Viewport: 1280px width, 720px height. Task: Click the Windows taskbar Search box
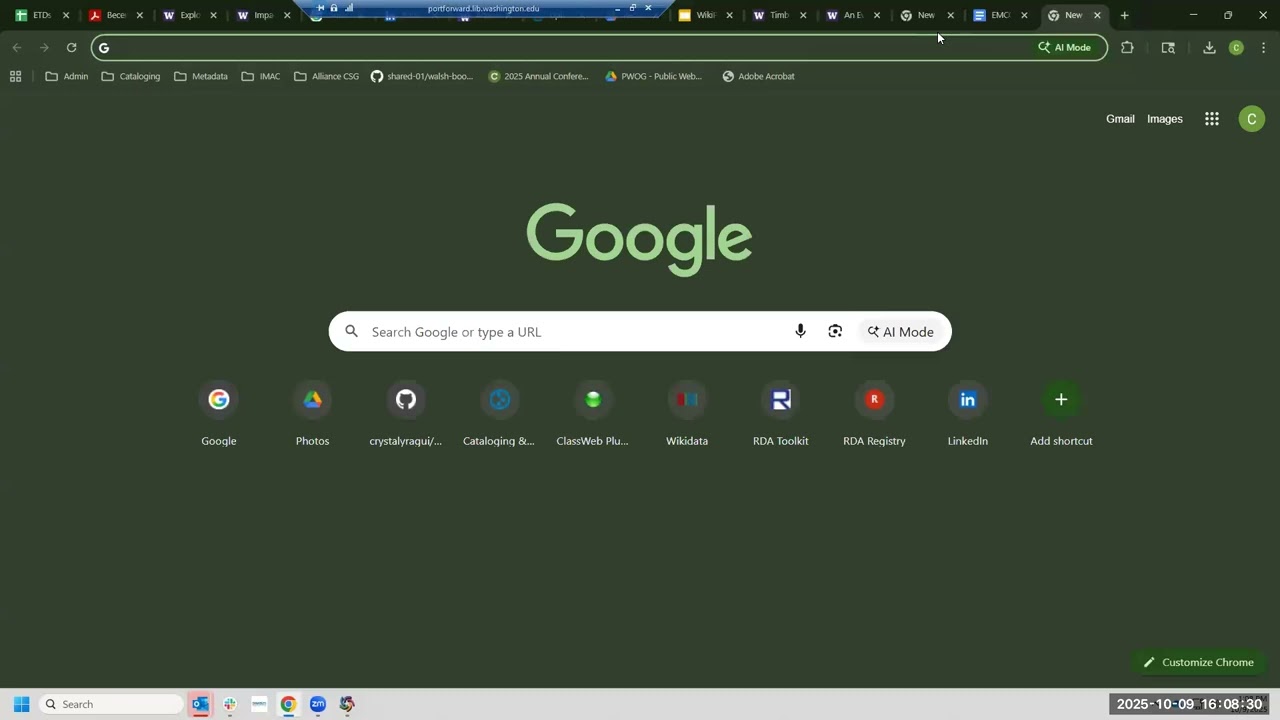click(111, 704)
